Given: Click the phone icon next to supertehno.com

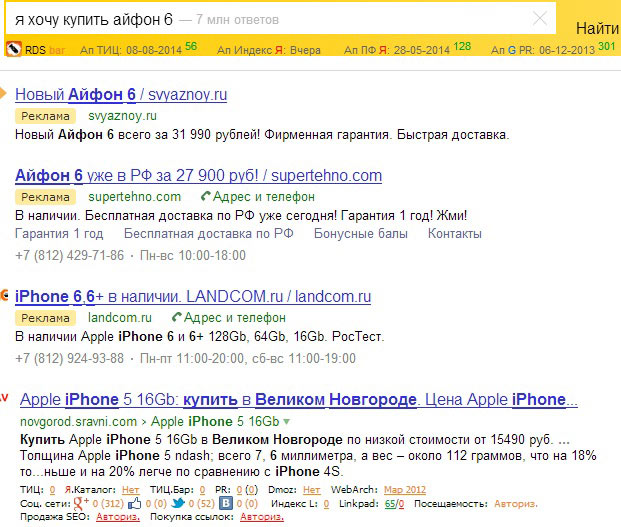Looking at the screenshot, I should coord(206,196).
